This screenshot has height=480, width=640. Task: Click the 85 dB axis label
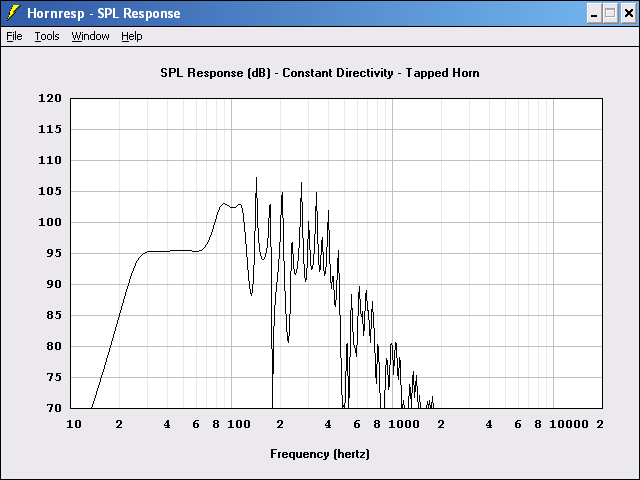click(54, 316)
